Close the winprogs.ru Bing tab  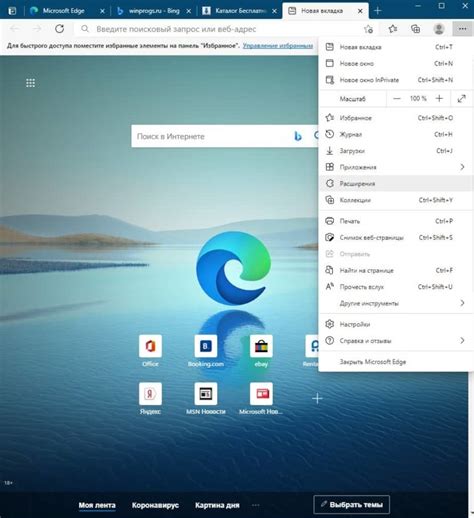click(188, 11)
